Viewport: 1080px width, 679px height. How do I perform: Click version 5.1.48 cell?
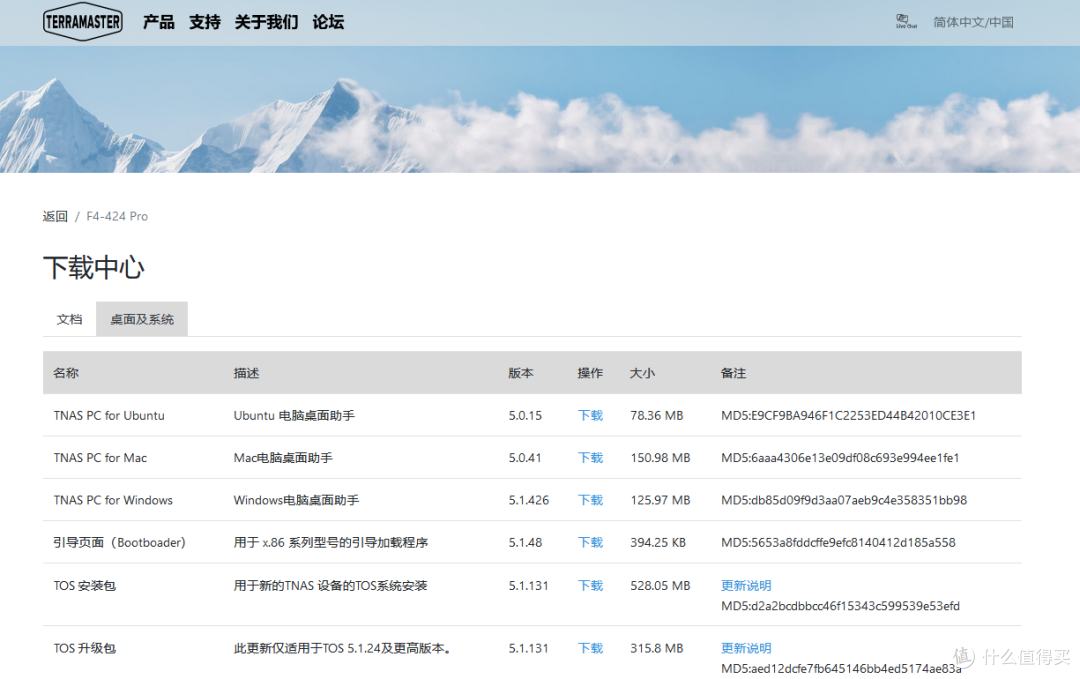(525, 542)
